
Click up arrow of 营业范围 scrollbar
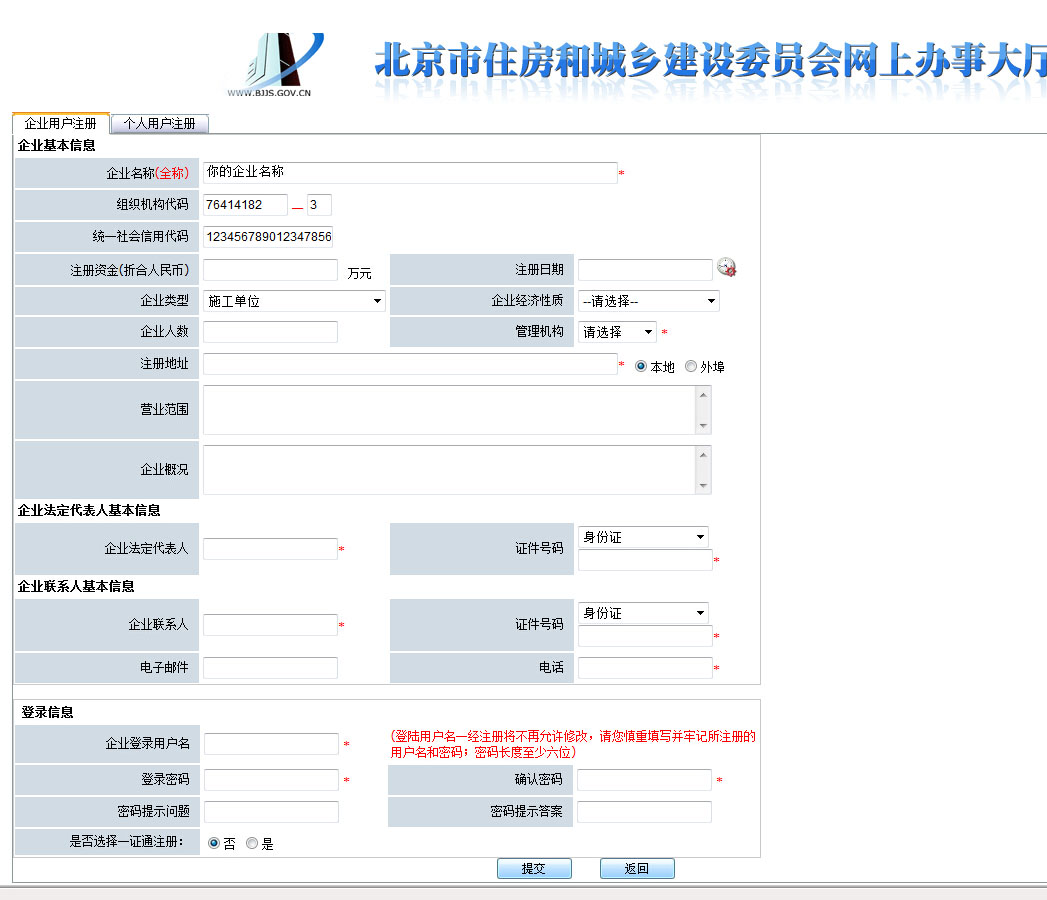(703, 395)
